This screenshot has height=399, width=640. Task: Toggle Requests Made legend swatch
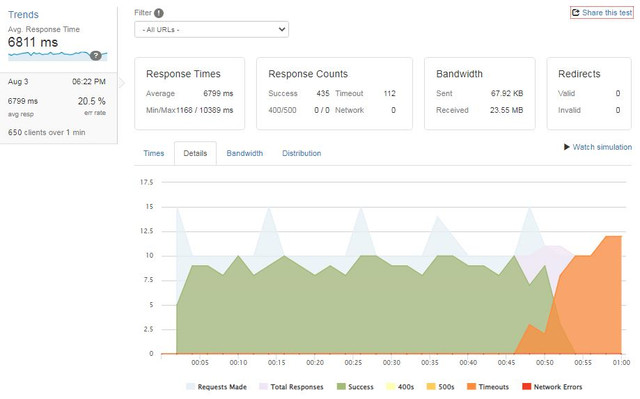pos(190,386)
